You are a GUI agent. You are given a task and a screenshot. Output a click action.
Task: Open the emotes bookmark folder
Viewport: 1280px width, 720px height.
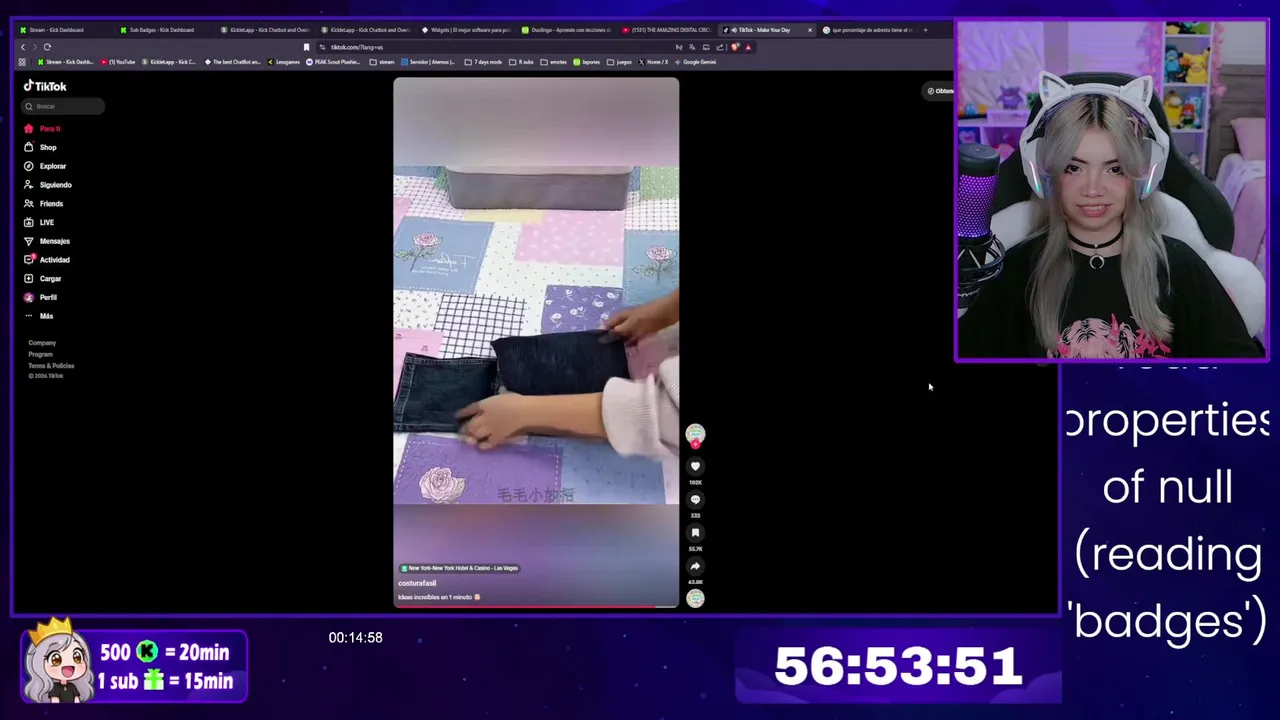tap(554, 62)
